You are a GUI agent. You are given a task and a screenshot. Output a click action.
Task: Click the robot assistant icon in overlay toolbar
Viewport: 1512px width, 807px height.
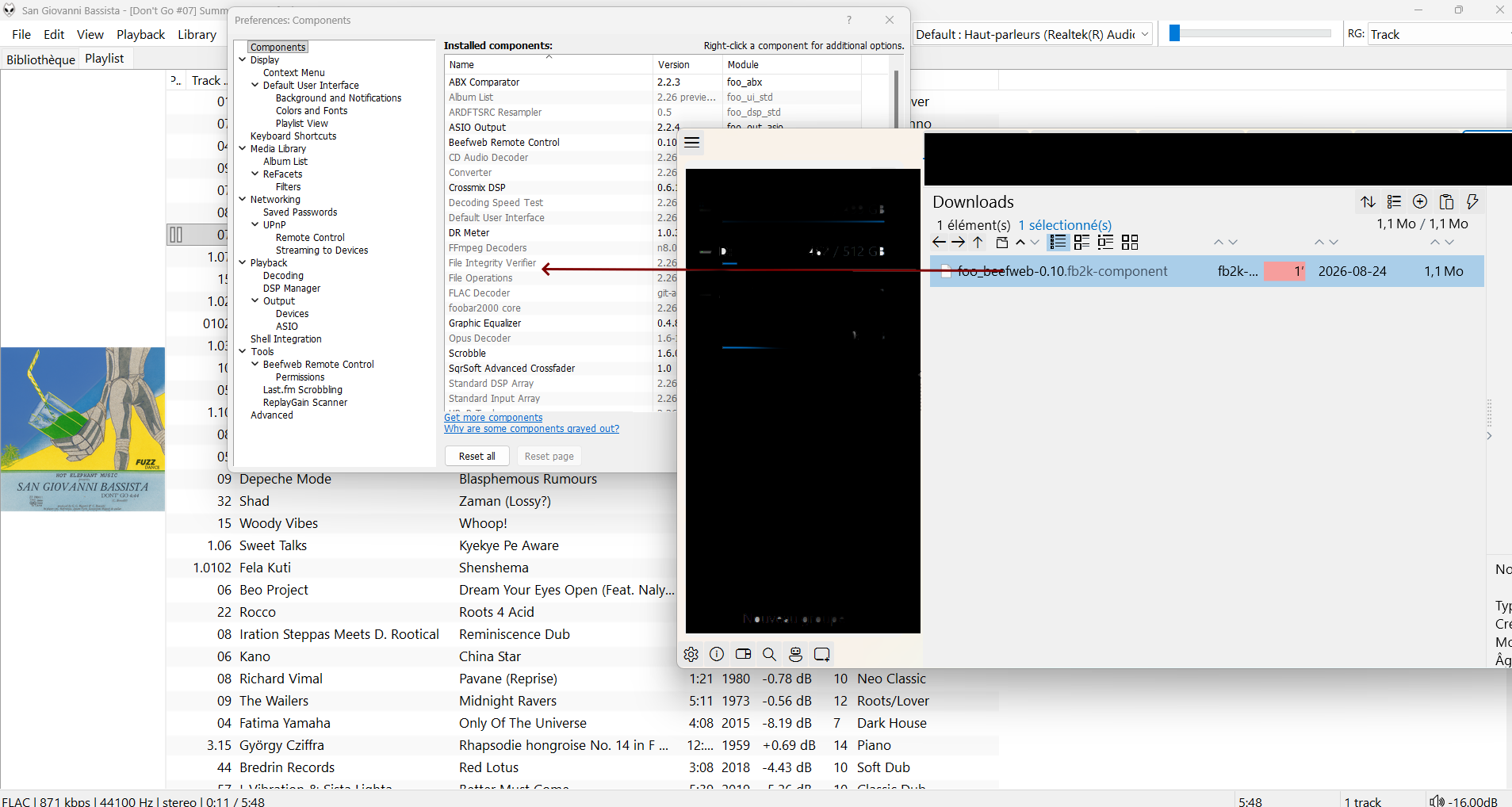(x=795, y=654)
